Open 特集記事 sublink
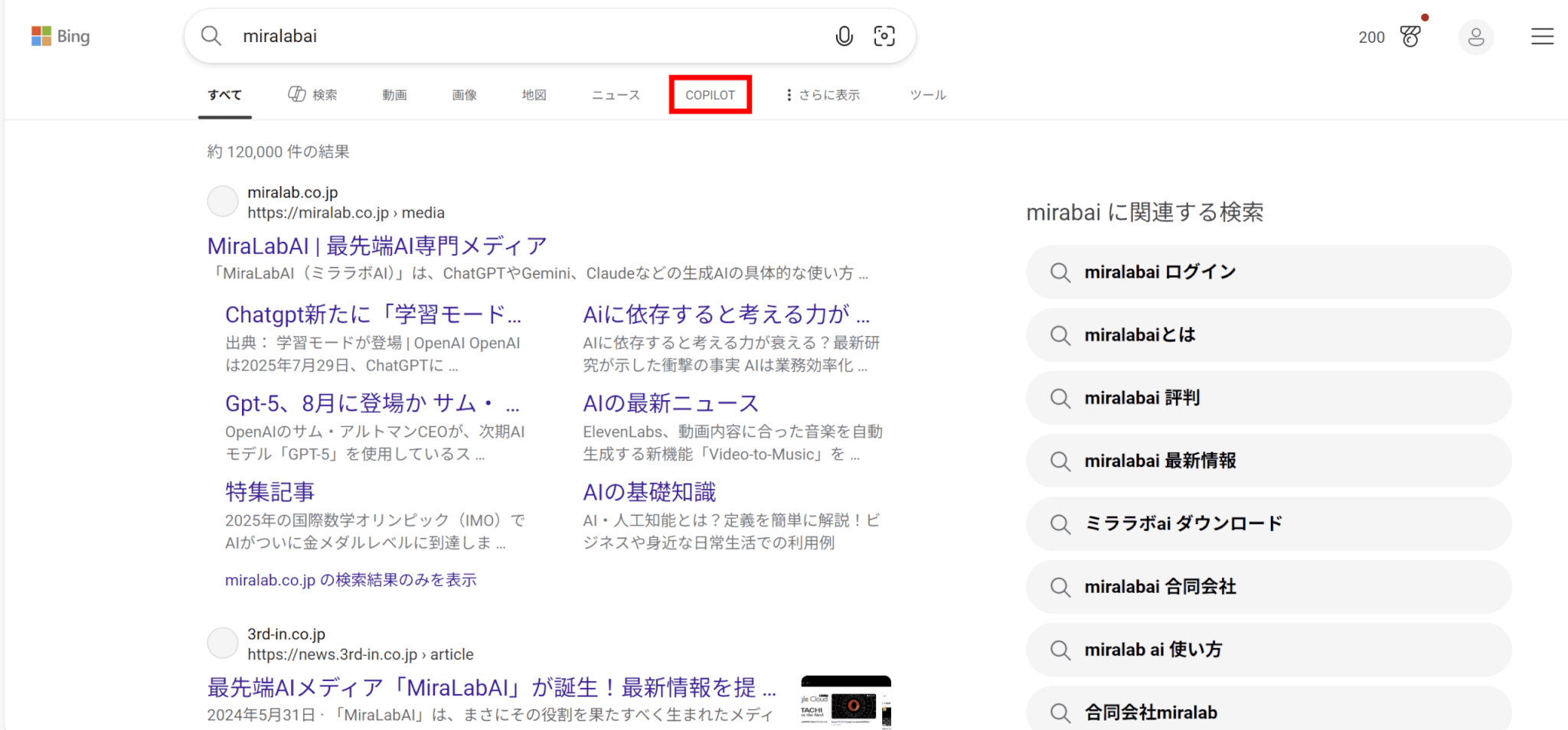Image resolution: width=1568 pixels, height=730 pixels. 269,491
